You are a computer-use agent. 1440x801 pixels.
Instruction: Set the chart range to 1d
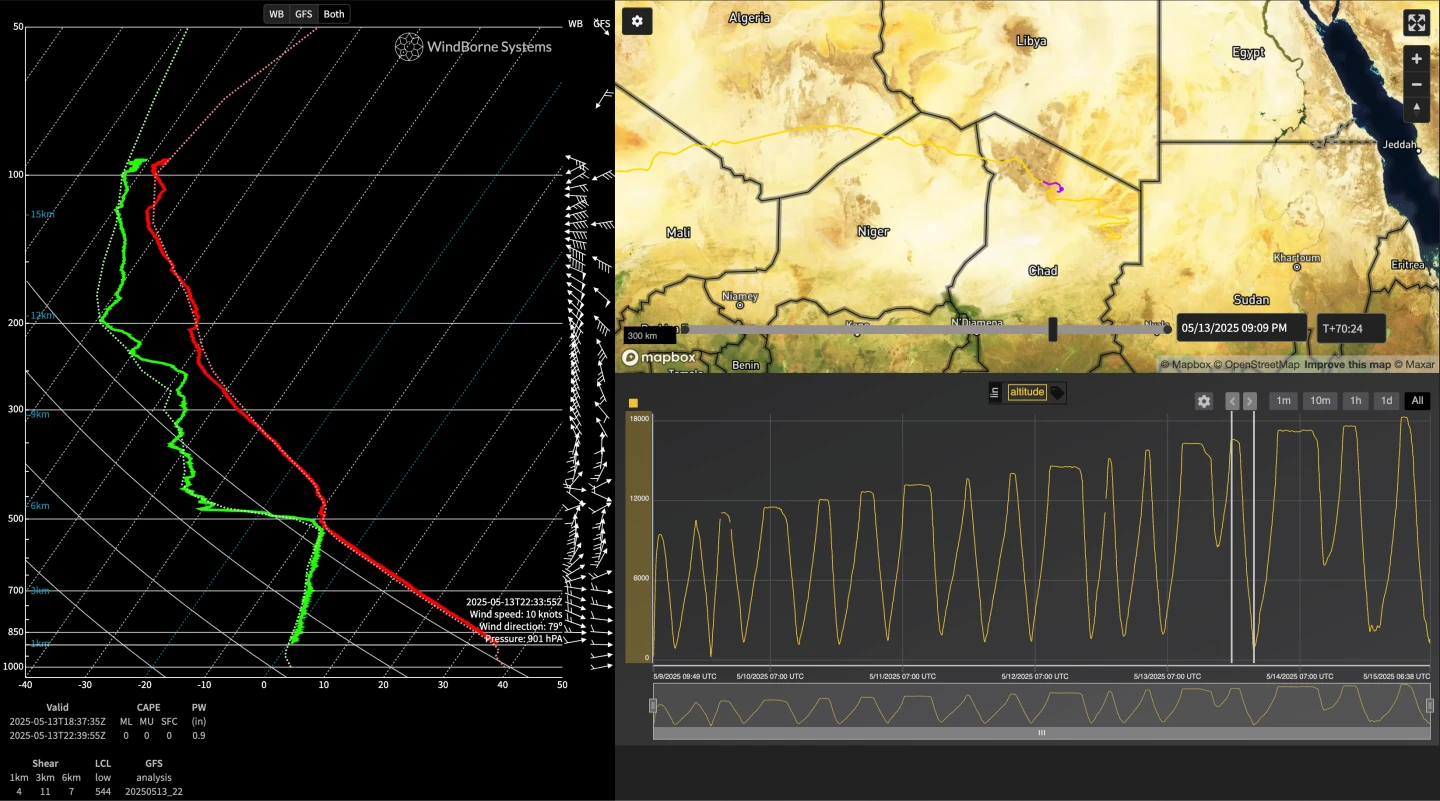pyautogui.click(x=1386, y=401)
